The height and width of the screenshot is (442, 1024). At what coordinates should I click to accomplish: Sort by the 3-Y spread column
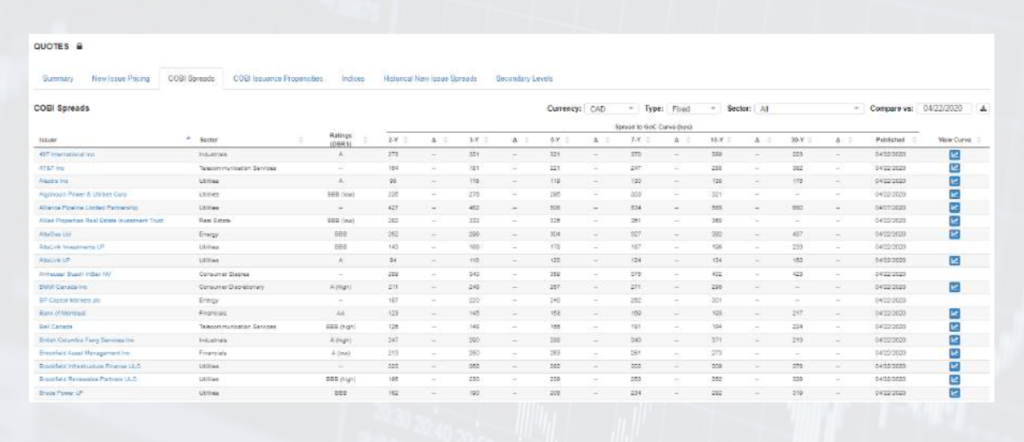pyautogui.click(x=478, y=140)
